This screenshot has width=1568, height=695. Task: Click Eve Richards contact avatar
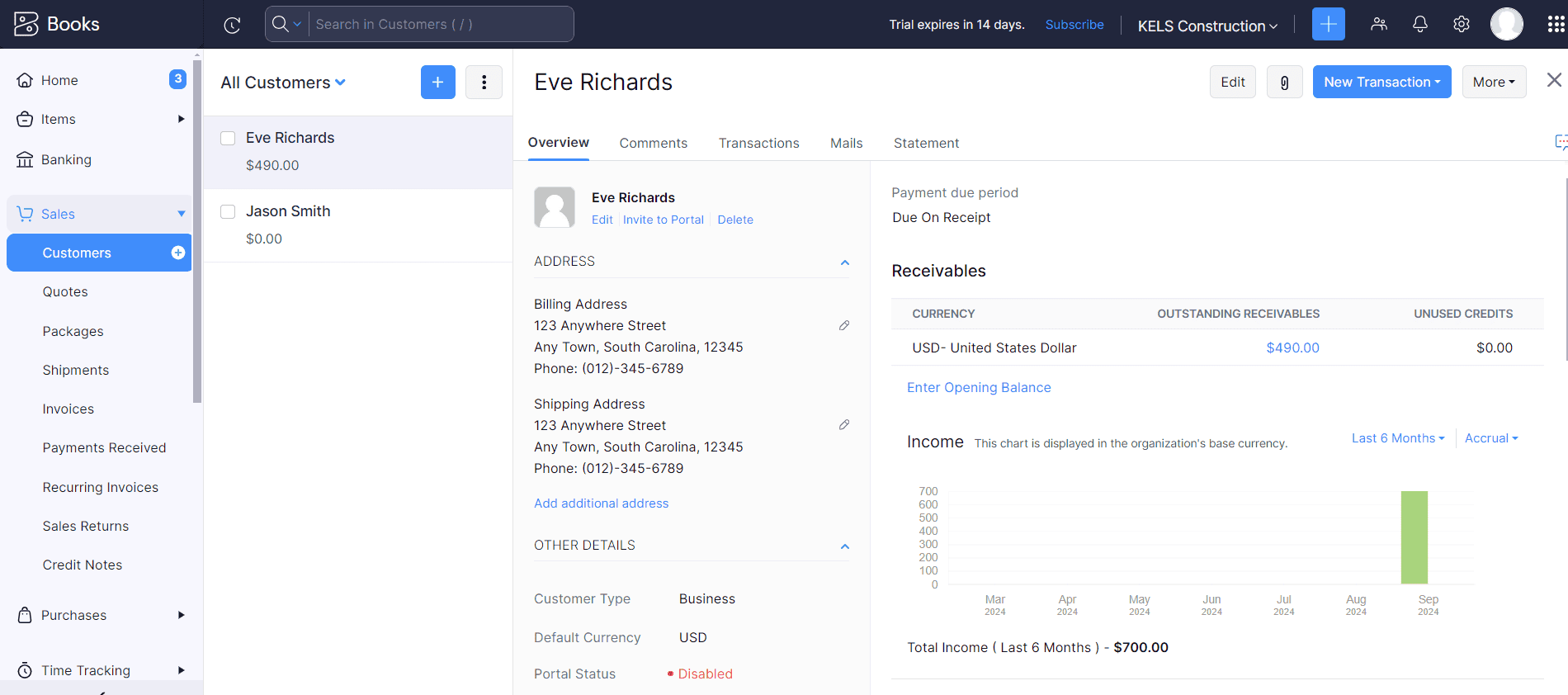point(555,206)
